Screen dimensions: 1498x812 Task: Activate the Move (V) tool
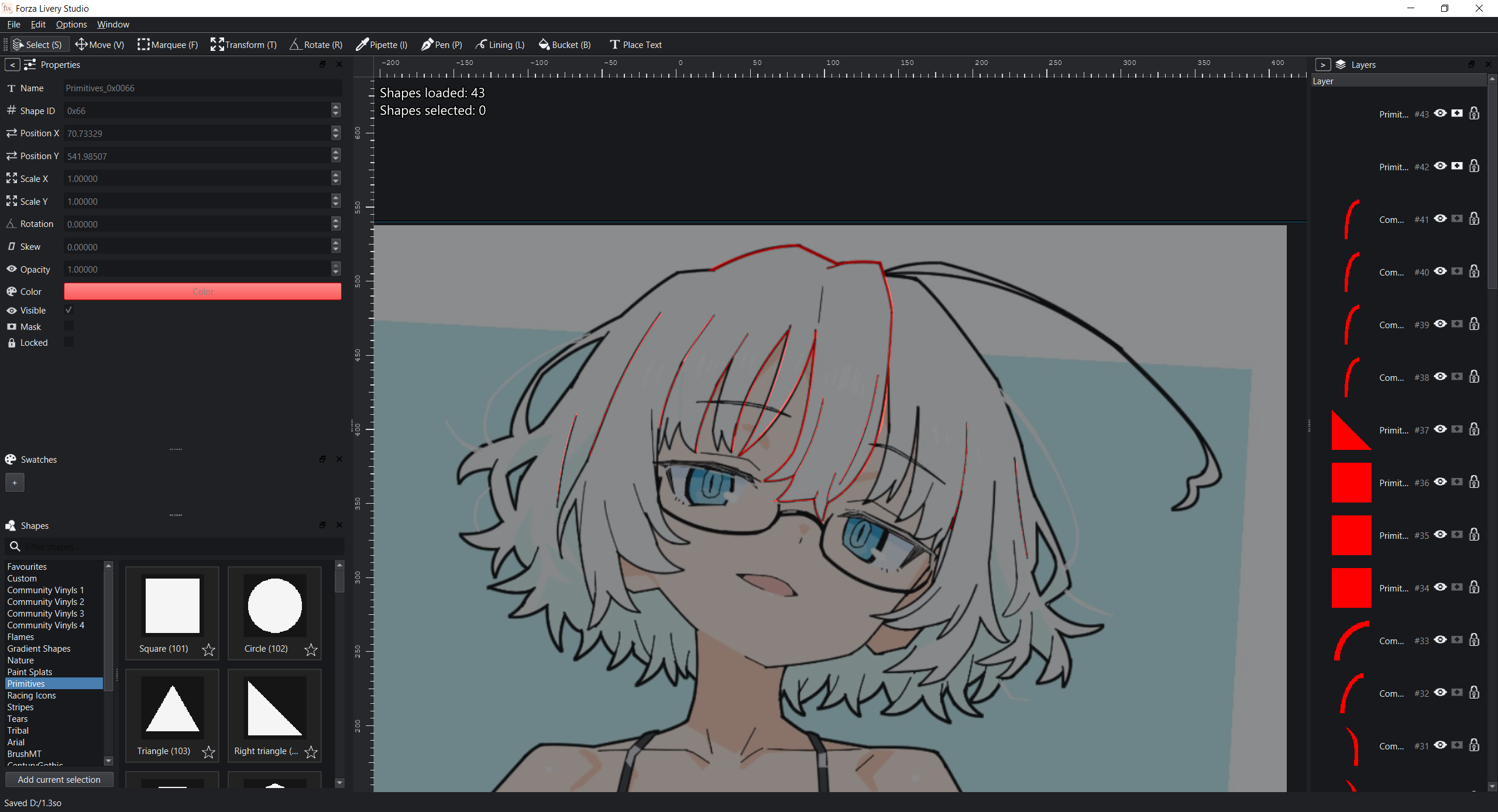click(100, 44)
